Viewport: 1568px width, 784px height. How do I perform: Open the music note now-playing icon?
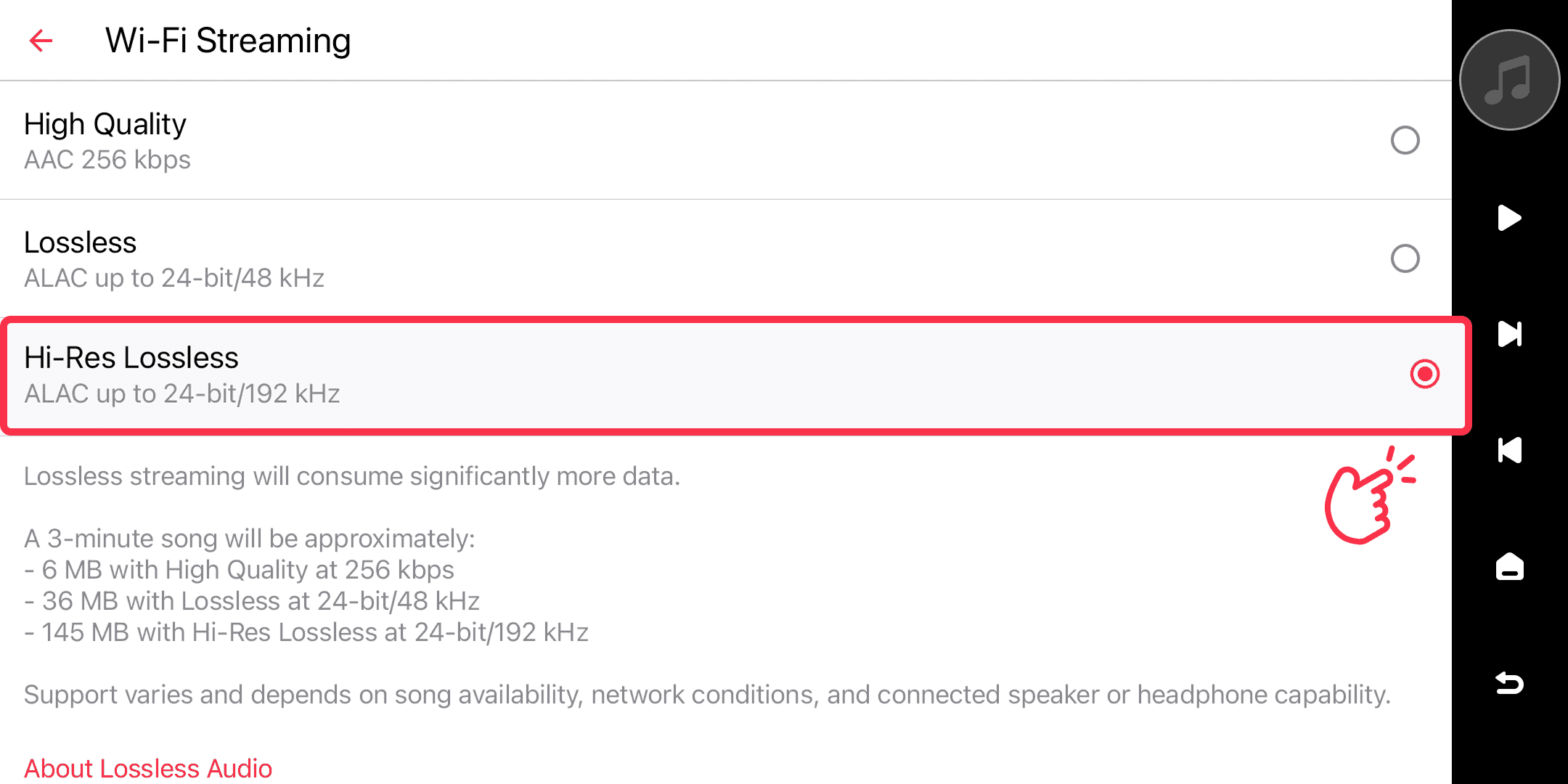coord(1509,80)
